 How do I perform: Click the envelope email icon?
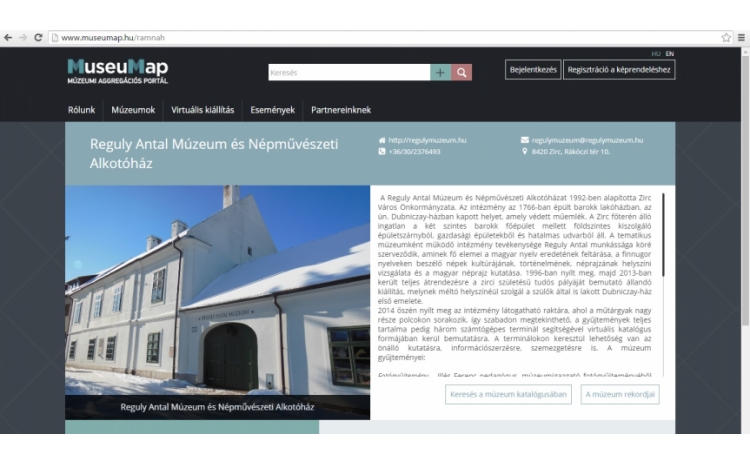[x=525, y=140]
